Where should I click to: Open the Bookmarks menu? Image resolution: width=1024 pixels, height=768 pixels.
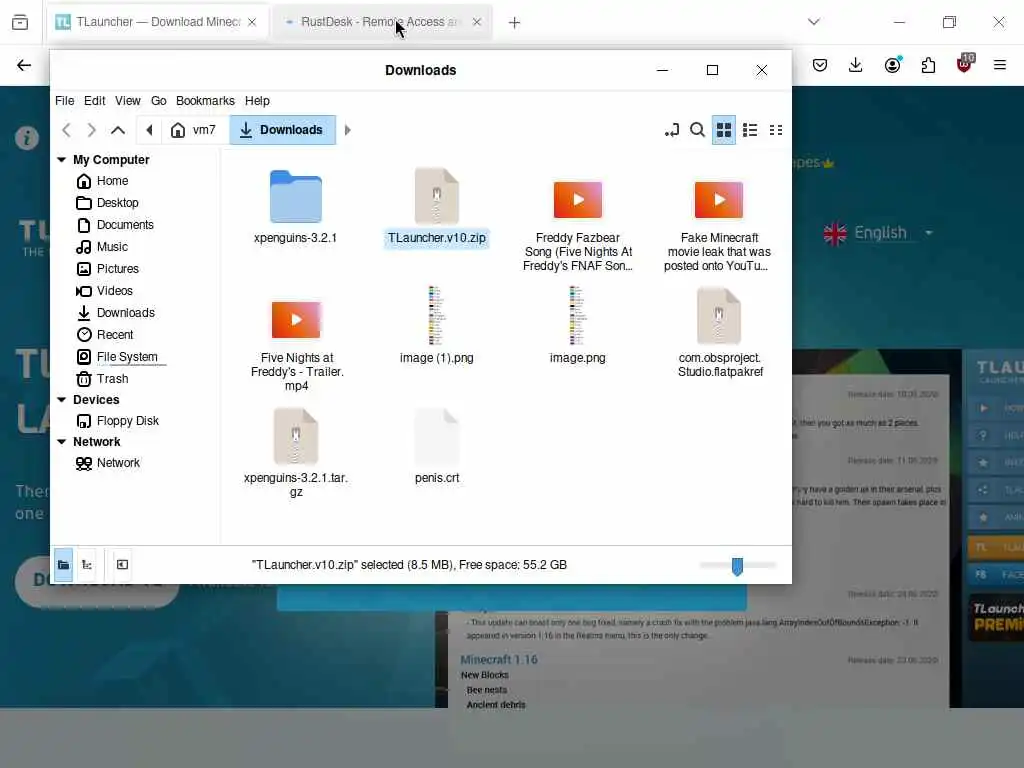(205, 101)
